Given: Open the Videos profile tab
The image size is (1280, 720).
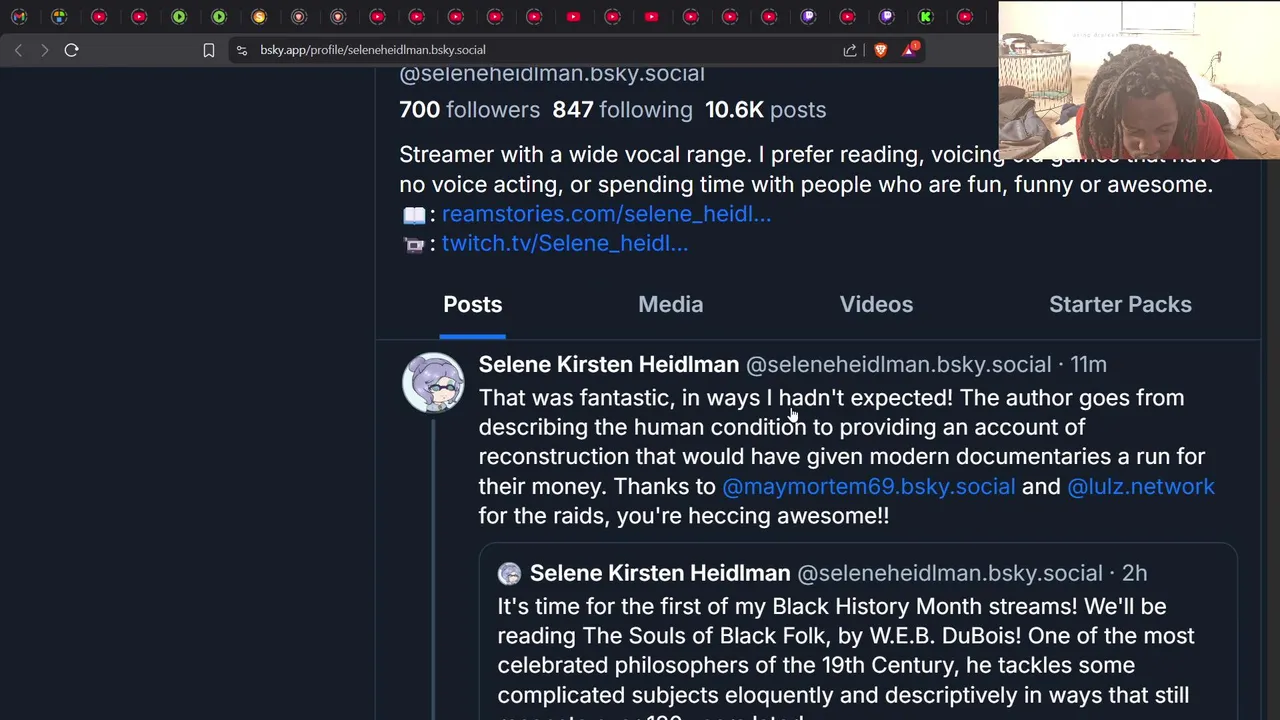Looking at the screenshot, I should tap(876, 304).
